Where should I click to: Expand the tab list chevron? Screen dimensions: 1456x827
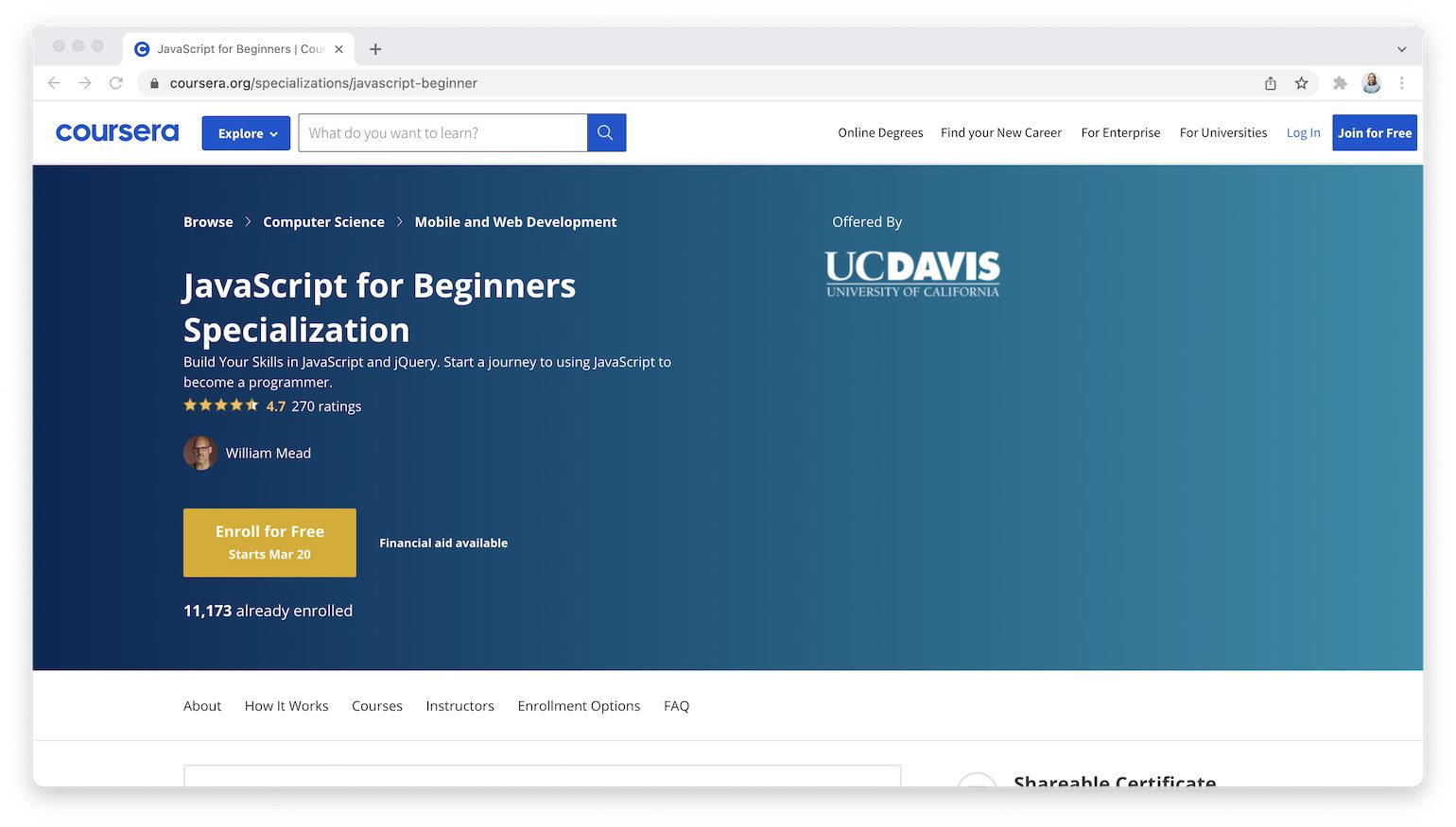(1401, 49)
